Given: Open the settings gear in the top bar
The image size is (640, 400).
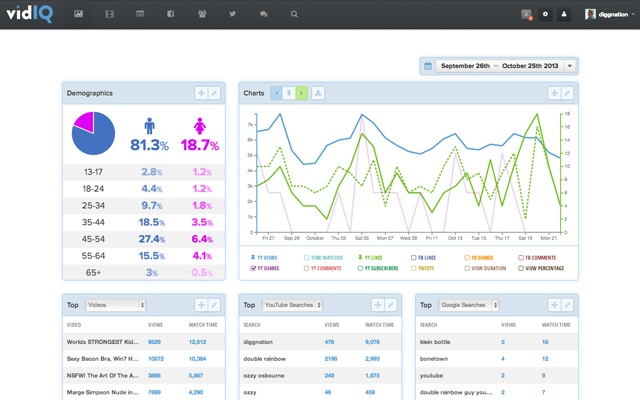Looking at the screenshot, I should click(x=545, y=14).
